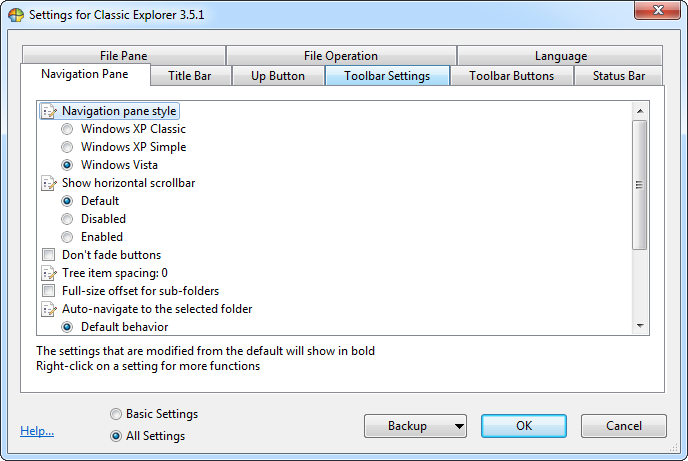Viewport: 688px width, 461px height.
Task: Click the settings list vertical scrollbar thumb
Action: 640,184
